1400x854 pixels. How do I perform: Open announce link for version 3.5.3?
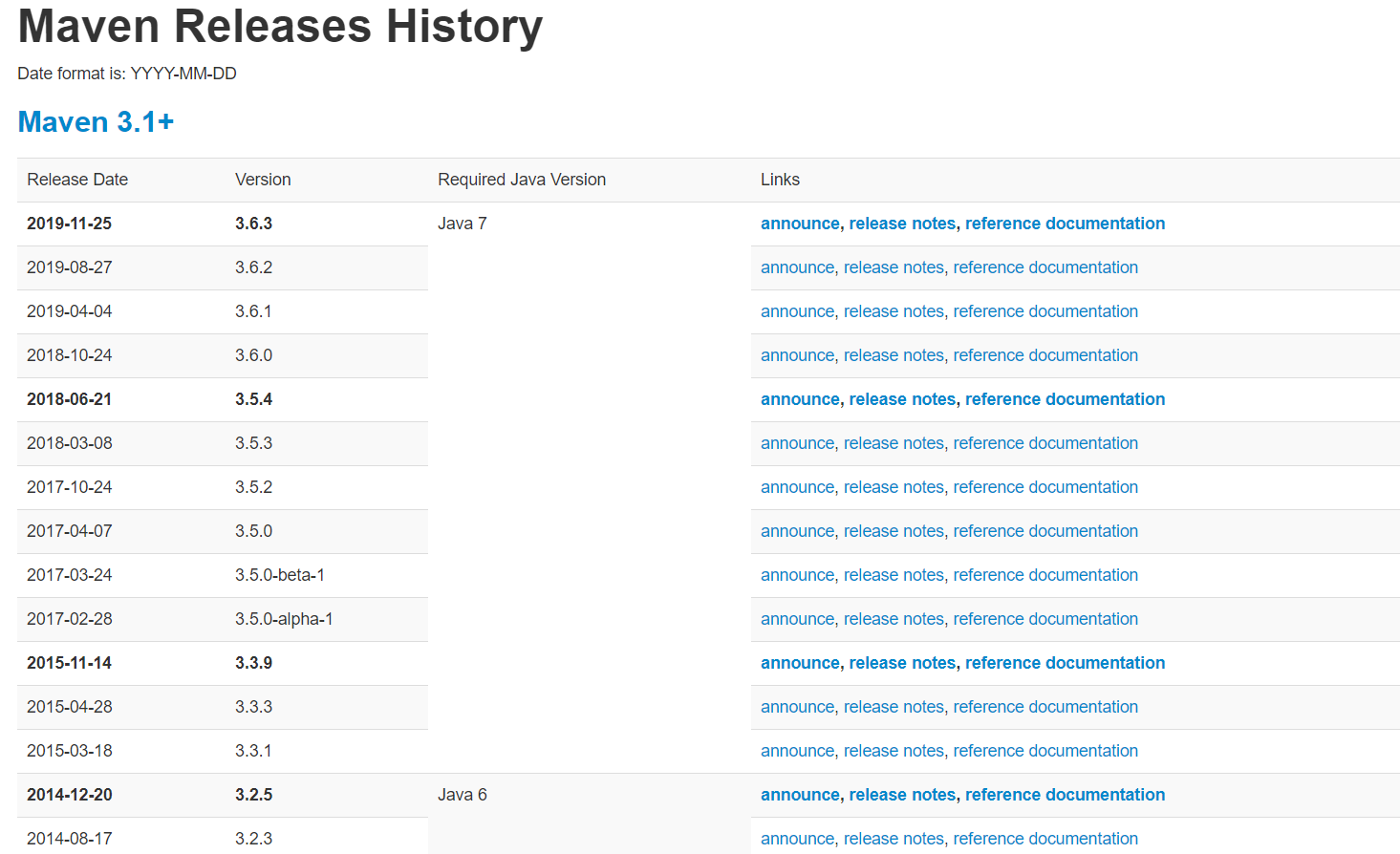pyautogui.click(x=797, y=443)
